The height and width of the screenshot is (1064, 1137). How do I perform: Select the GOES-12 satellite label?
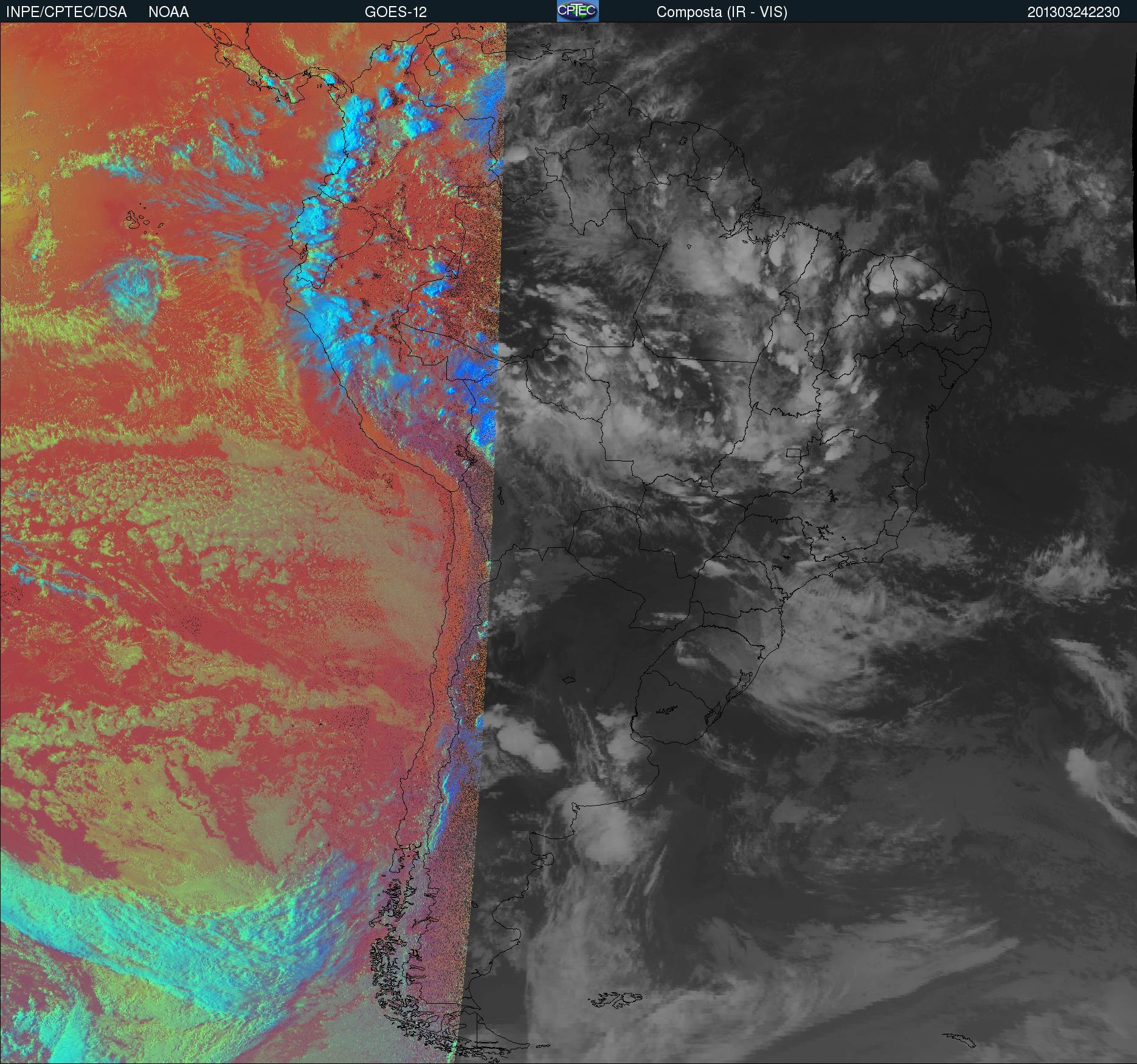pos(395,12)
